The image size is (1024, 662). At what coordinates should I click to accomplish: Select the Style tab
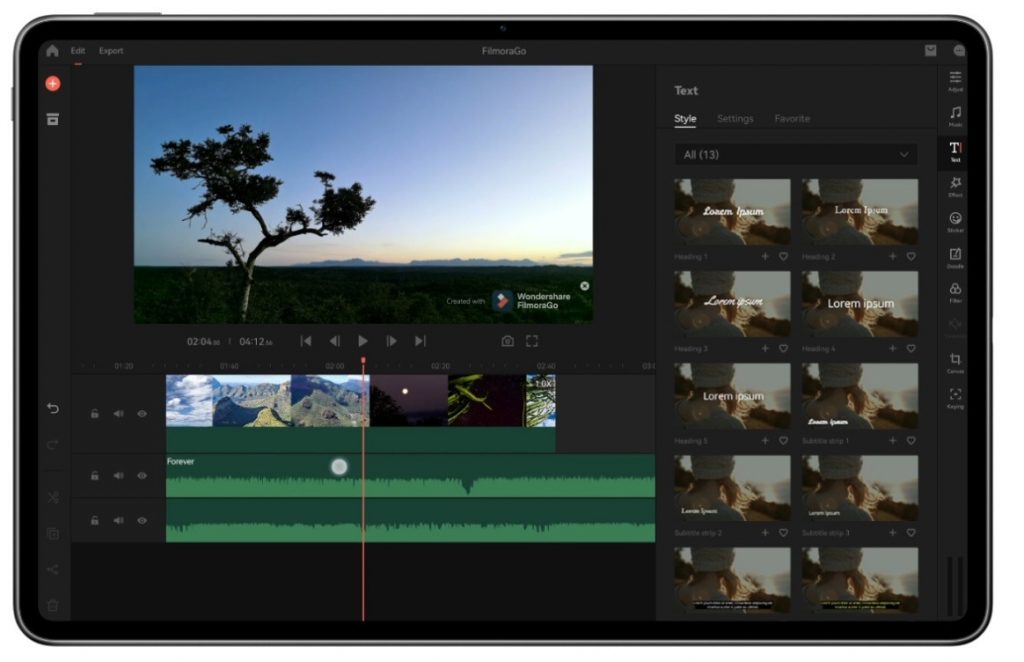coord(685,119)
